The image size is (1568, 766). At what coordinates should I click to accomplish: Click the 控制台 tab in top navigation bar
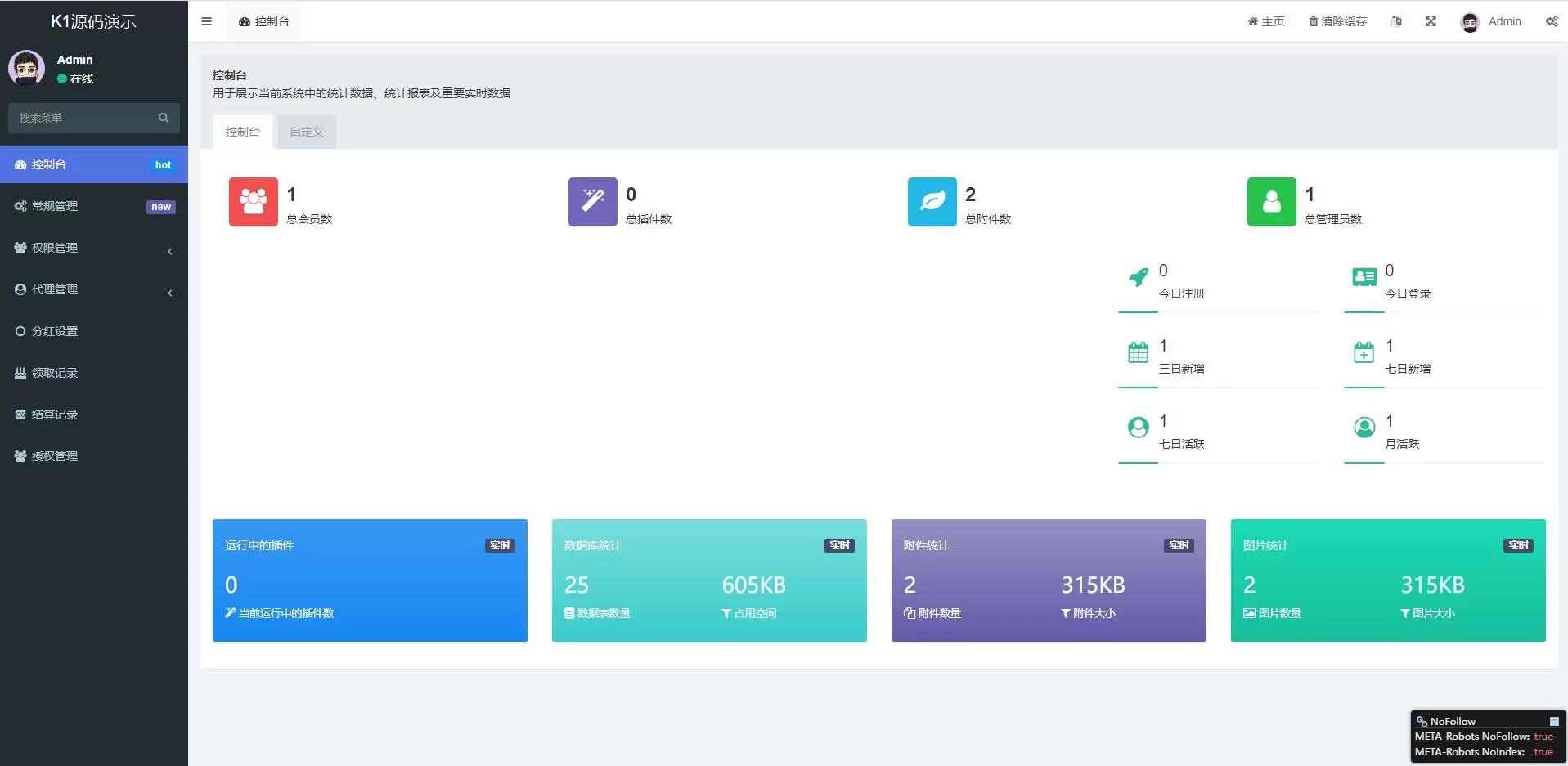264,21
